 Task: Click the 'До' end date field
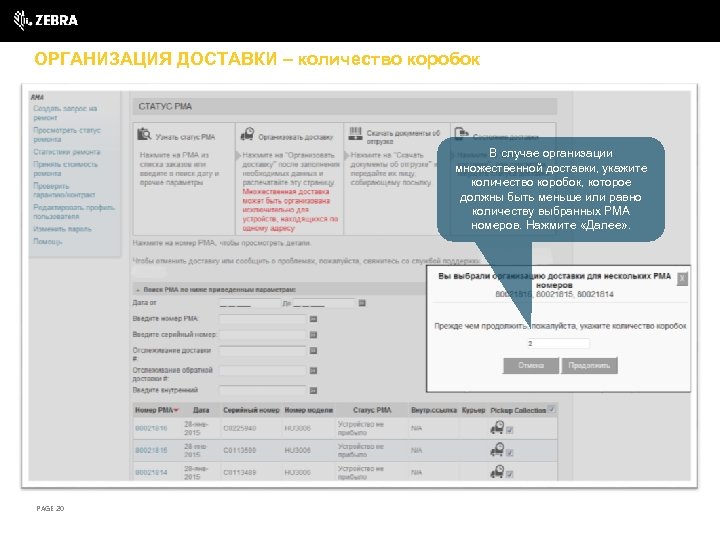coord(324,303)
